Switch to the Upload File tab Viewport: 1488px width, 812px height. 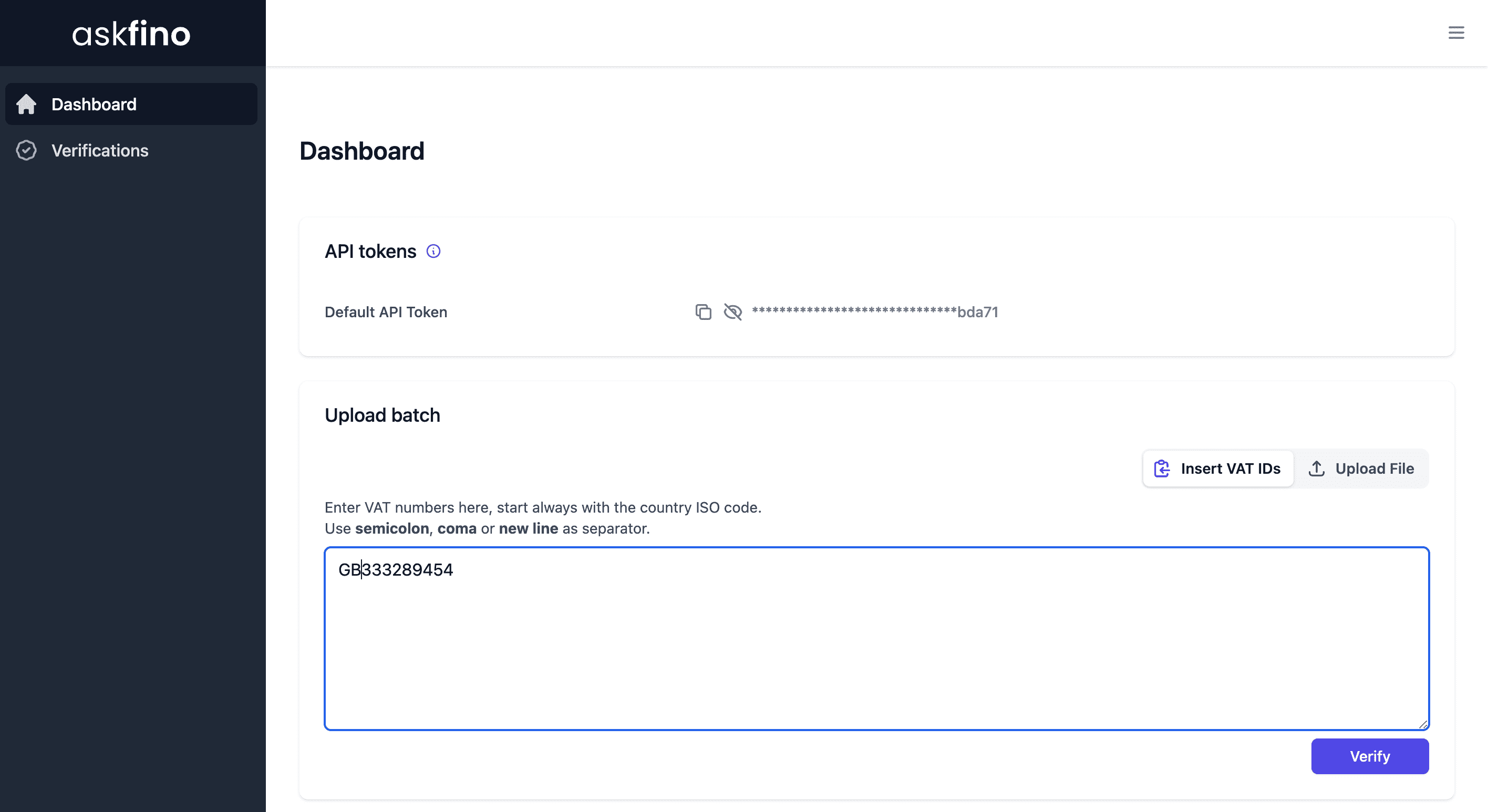[x=1361, y=469]
